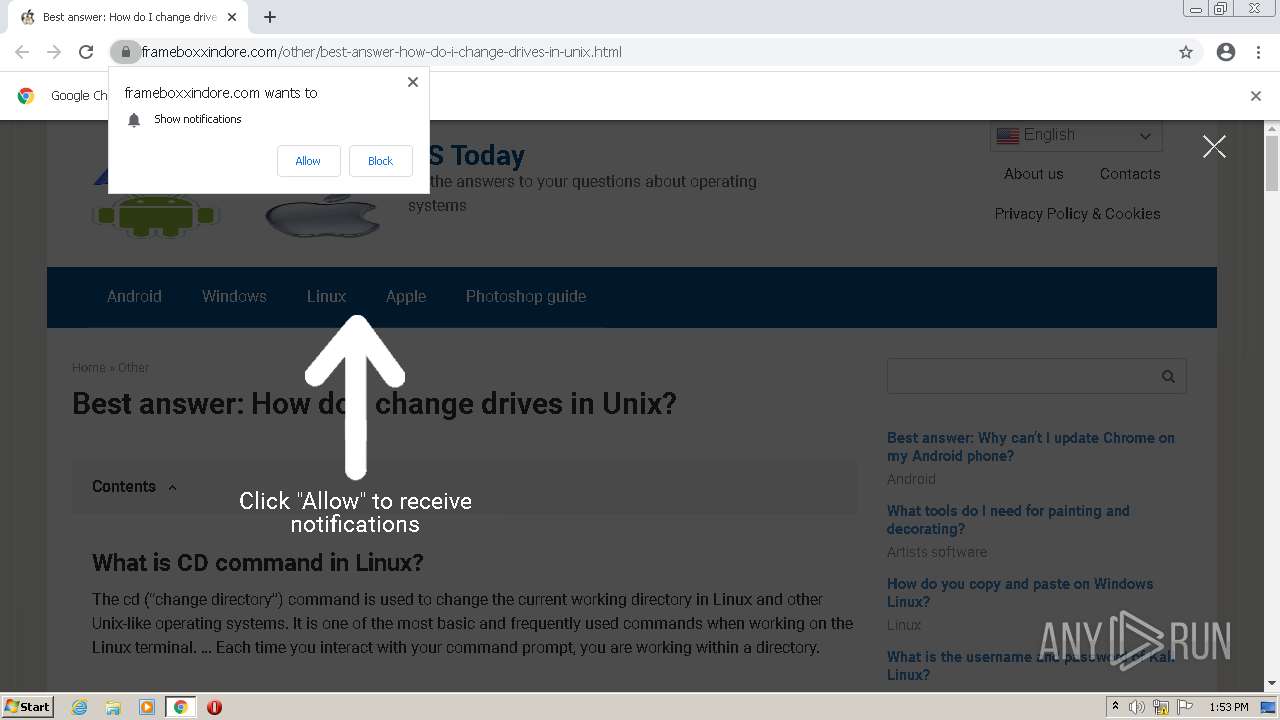Select the Linux menu item

(326, 296)
